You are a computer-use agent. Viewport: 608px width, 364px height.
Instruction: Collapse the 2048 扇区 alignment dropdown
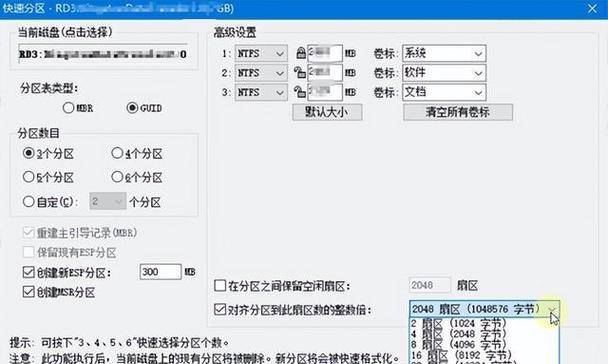(552, 309)
